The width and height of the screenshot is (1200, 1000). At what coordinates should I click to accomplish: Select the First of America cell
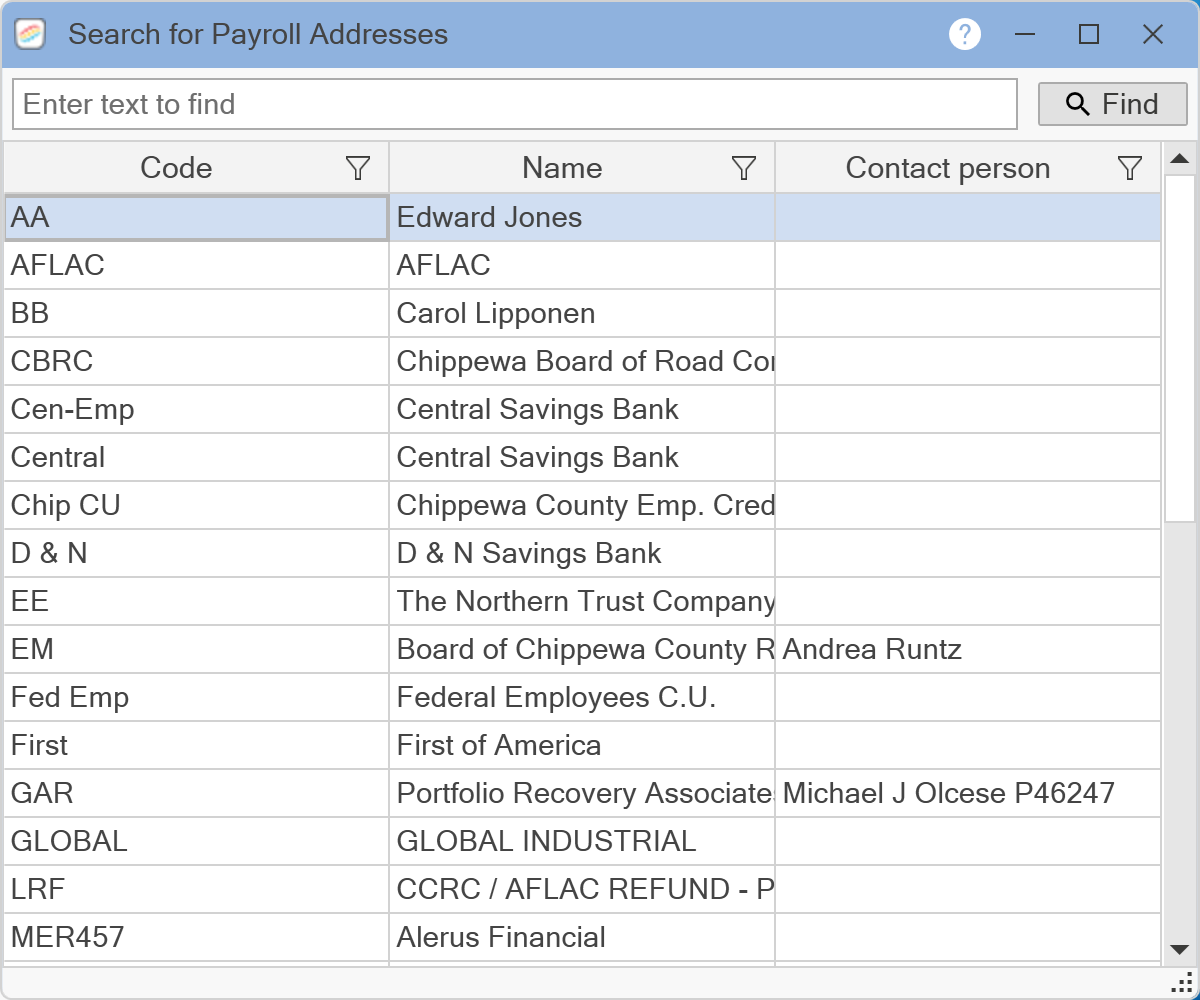tap(582, 746)
